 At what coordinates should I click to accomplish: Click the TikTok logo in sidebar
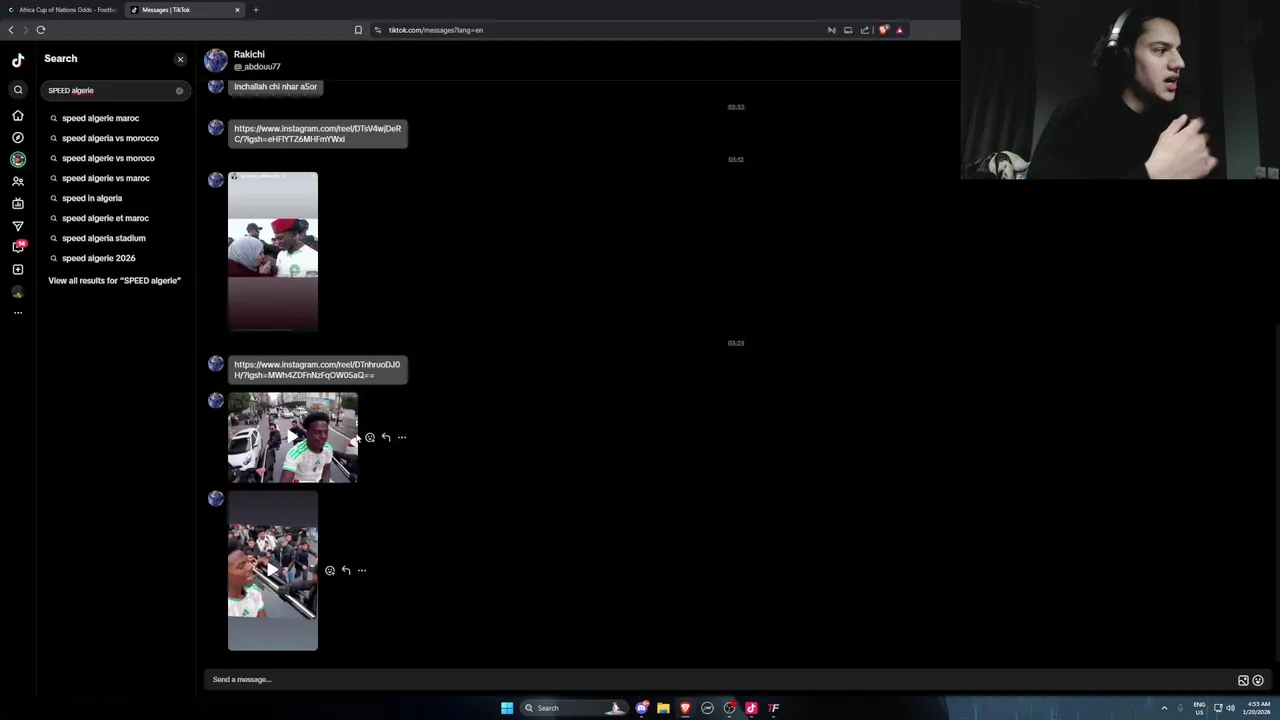[18, 60]
